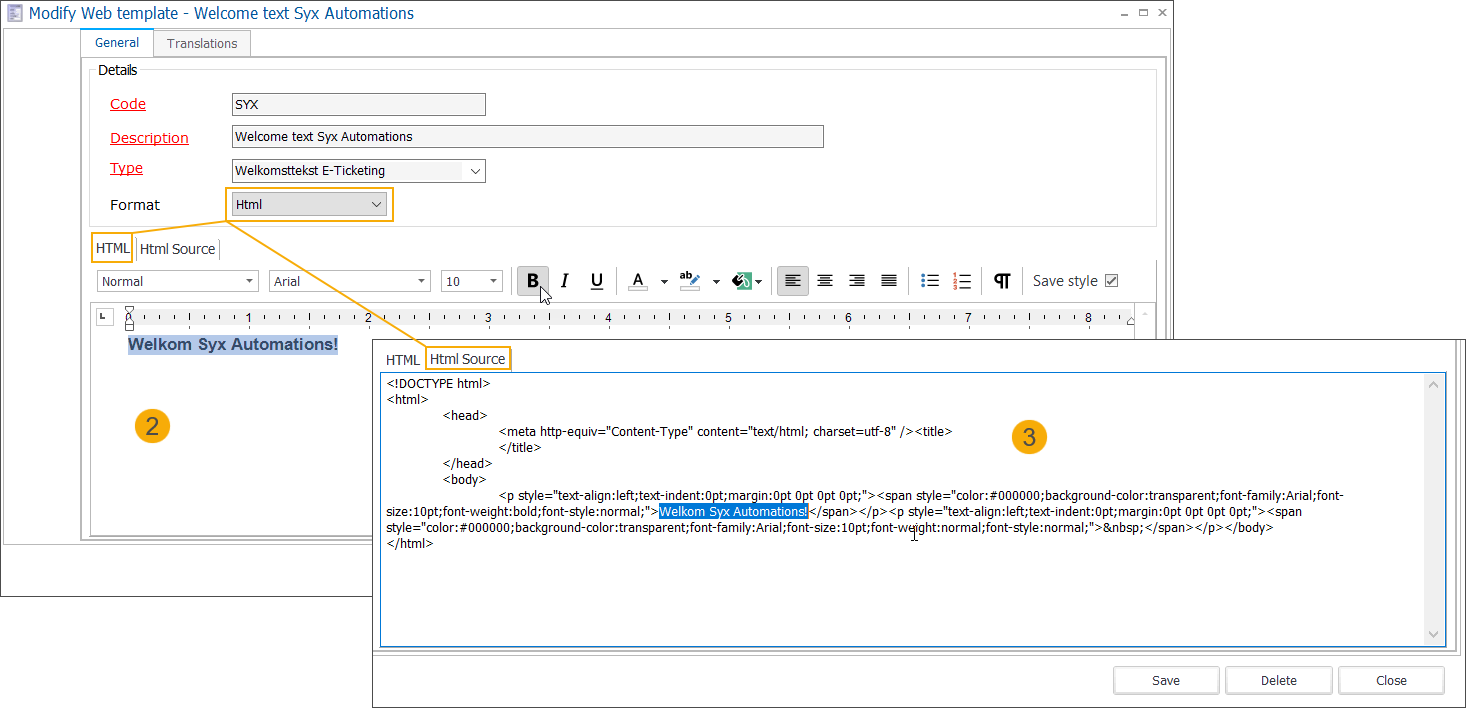Switch to the Translations tab
The image size is (1466, 708).
201,43
